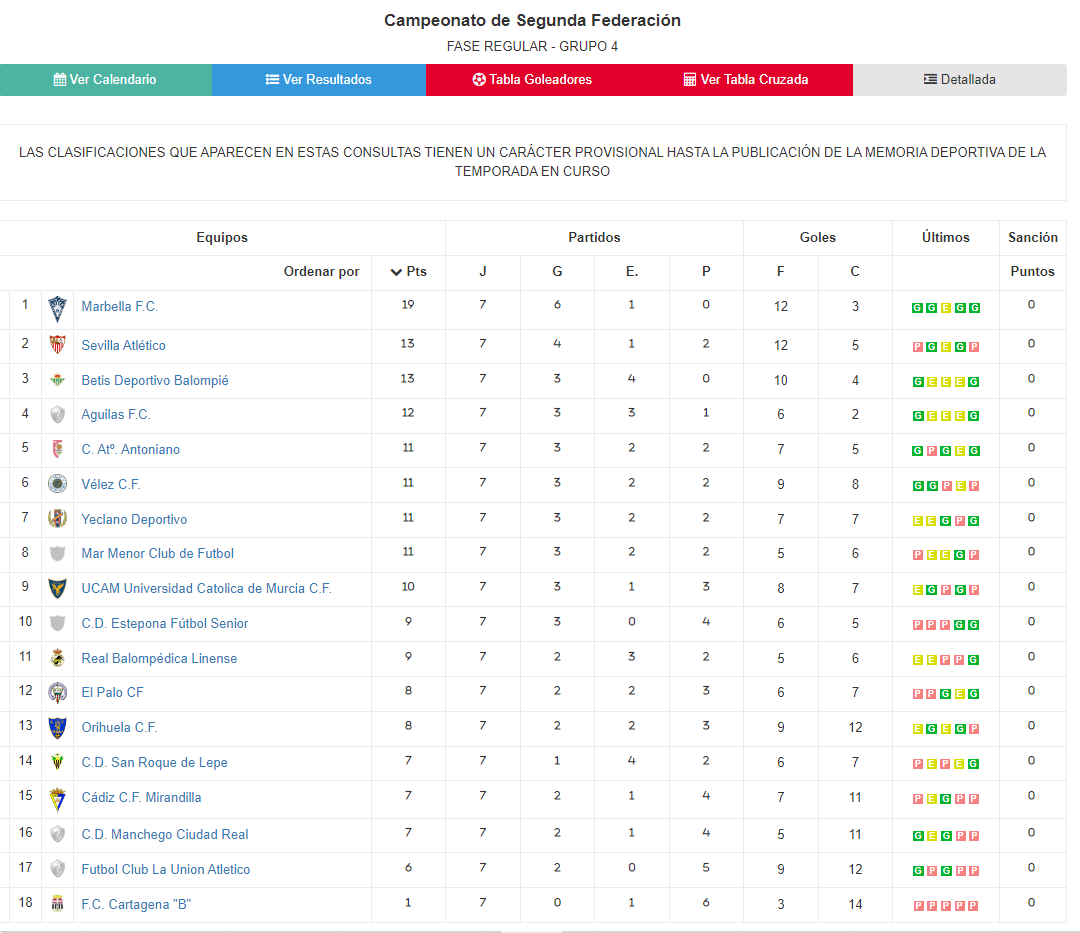The image size is (1080, 933).
Task: Sort the table by Pts column
Action: point(408,271)
